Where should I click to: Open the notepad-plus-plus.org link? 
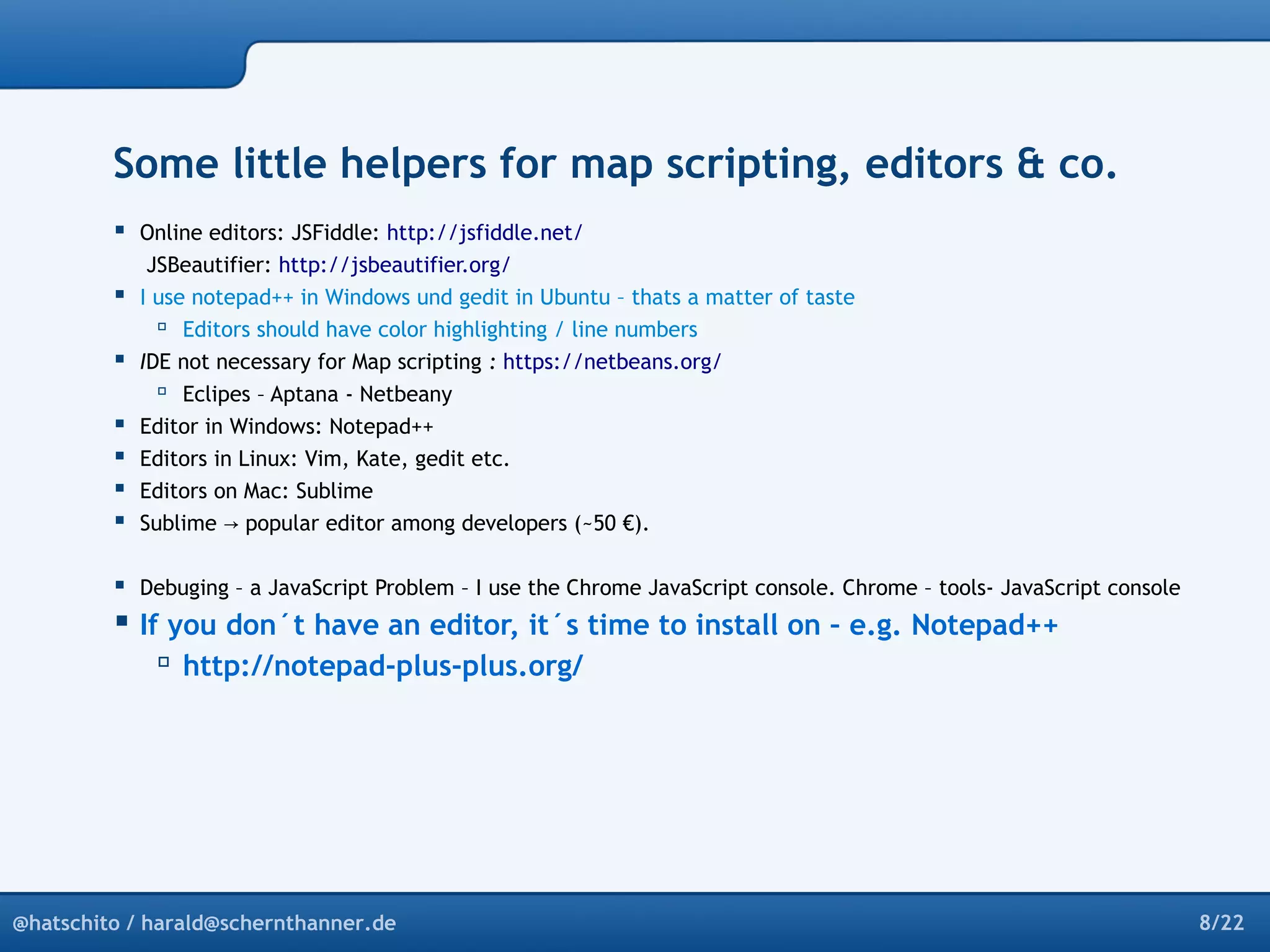[383, 666]
